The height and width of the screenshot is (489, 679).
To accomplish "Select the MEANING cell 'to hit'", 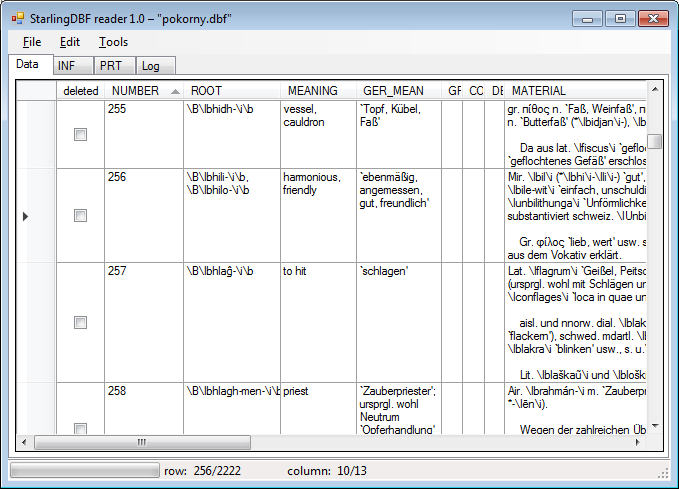I will (318, 322).
